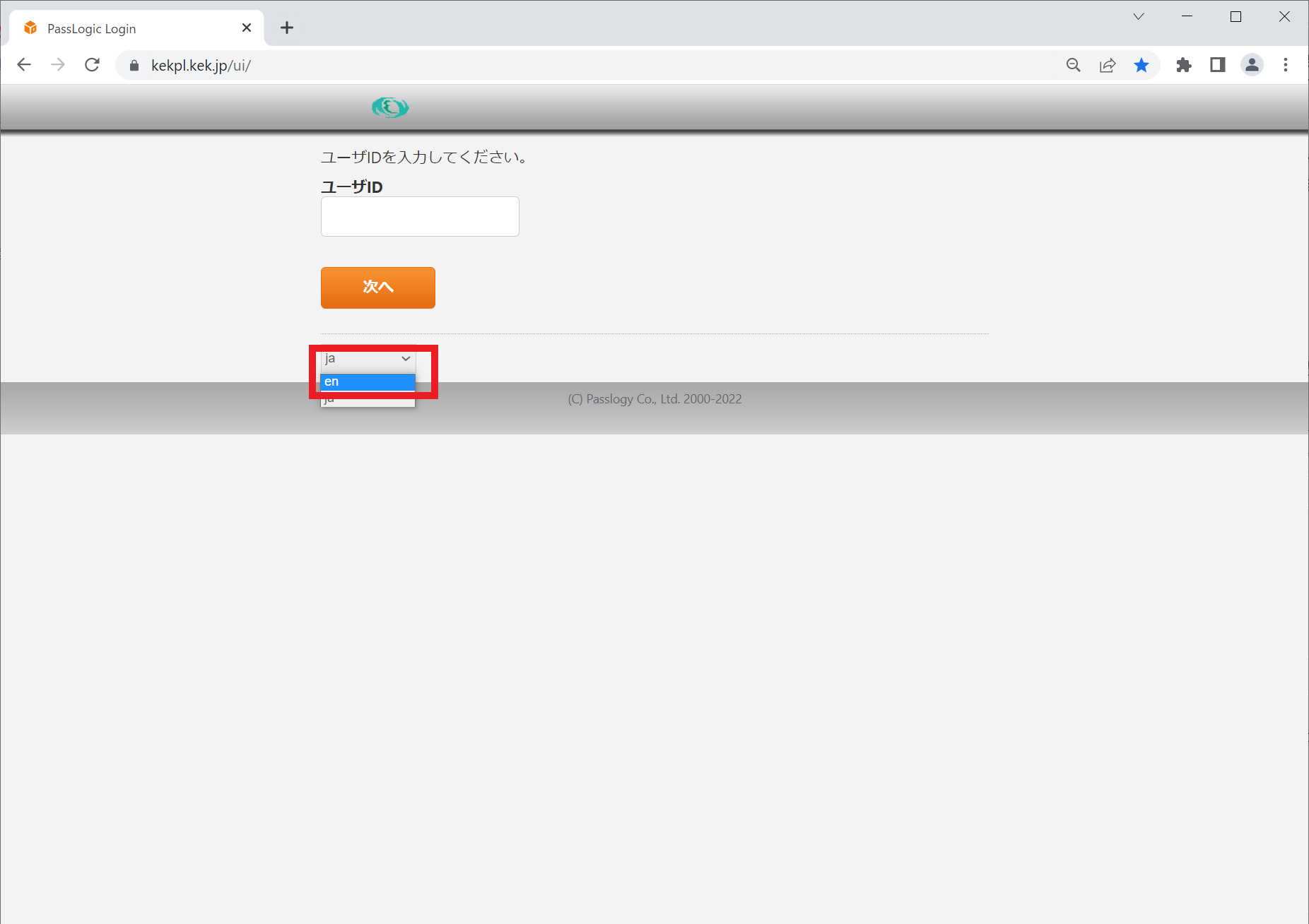Click the back navigation arrow
Viewport: 1309px width, 924px height.
pos(24,64)
